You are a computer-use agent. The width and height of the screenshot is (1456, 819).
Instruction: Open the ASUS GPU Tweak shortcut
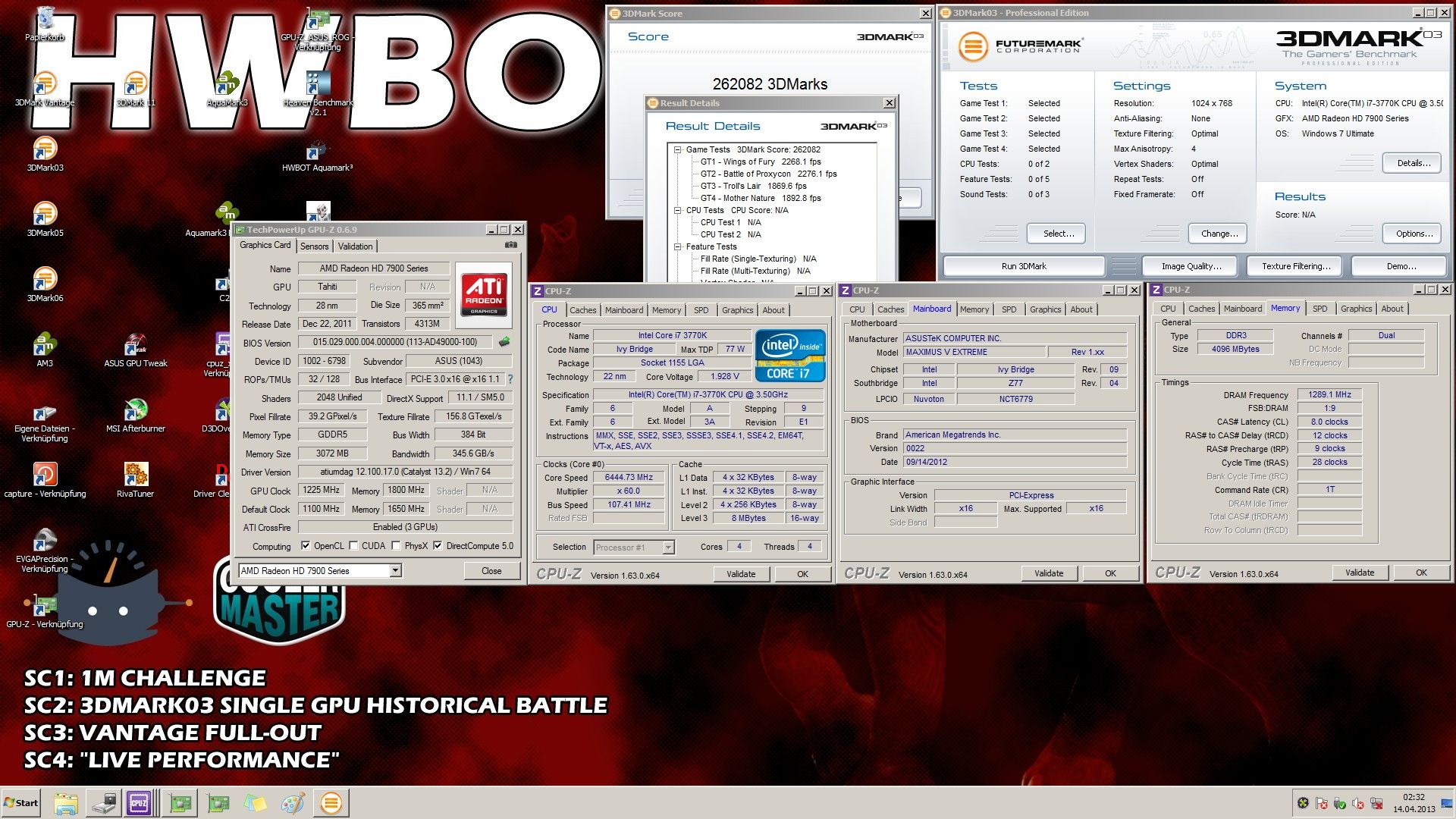(x=136, y=350)
